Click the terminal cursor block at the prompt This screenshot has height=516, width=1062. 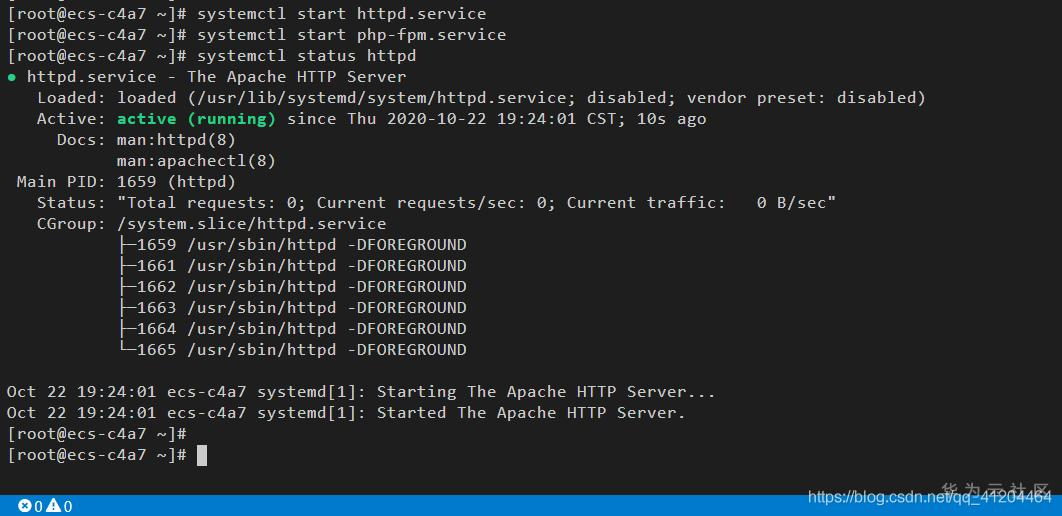coord(202,455)
